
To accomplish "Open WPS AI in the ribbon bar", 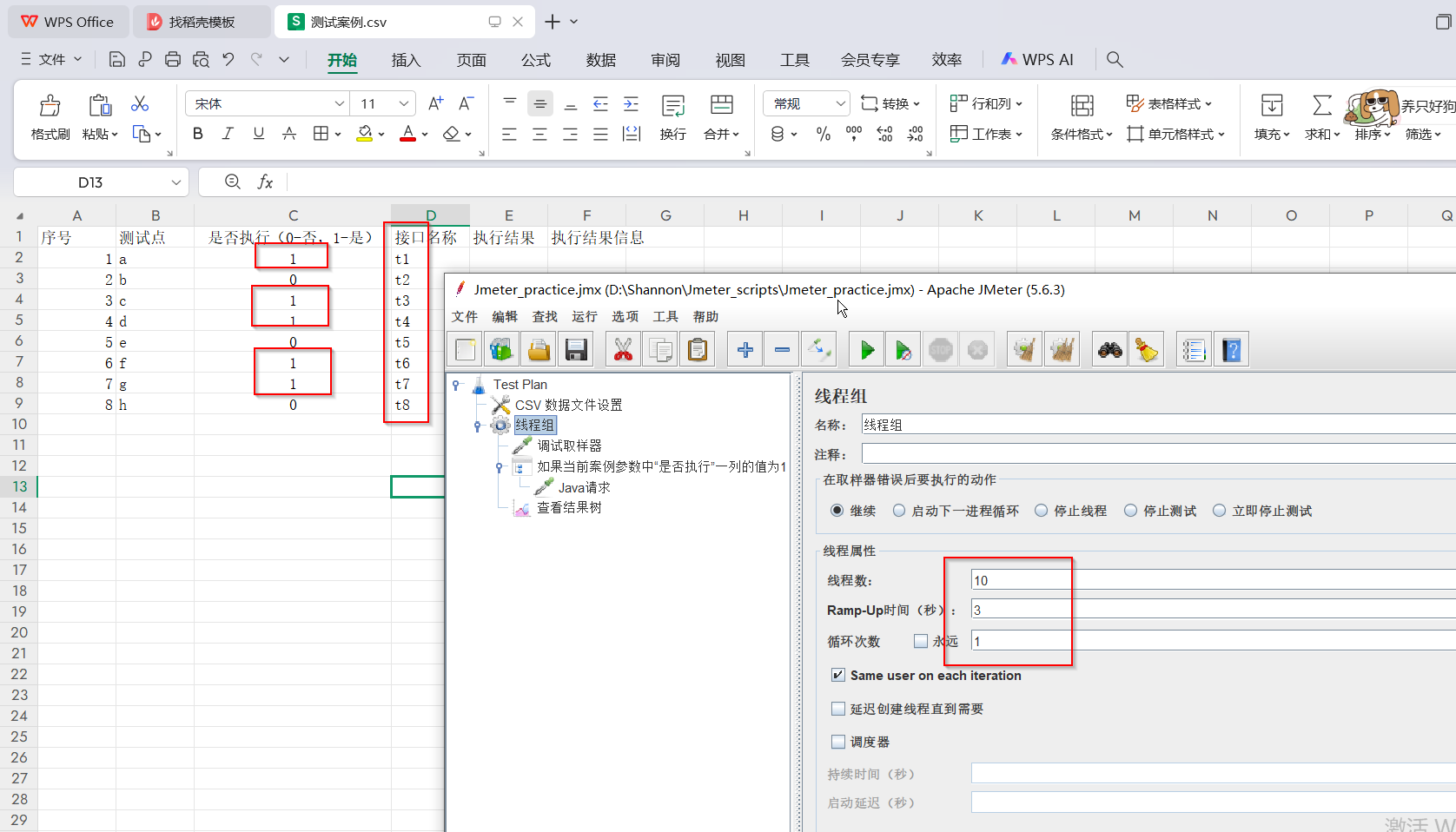I will [x=1037, y=60].
